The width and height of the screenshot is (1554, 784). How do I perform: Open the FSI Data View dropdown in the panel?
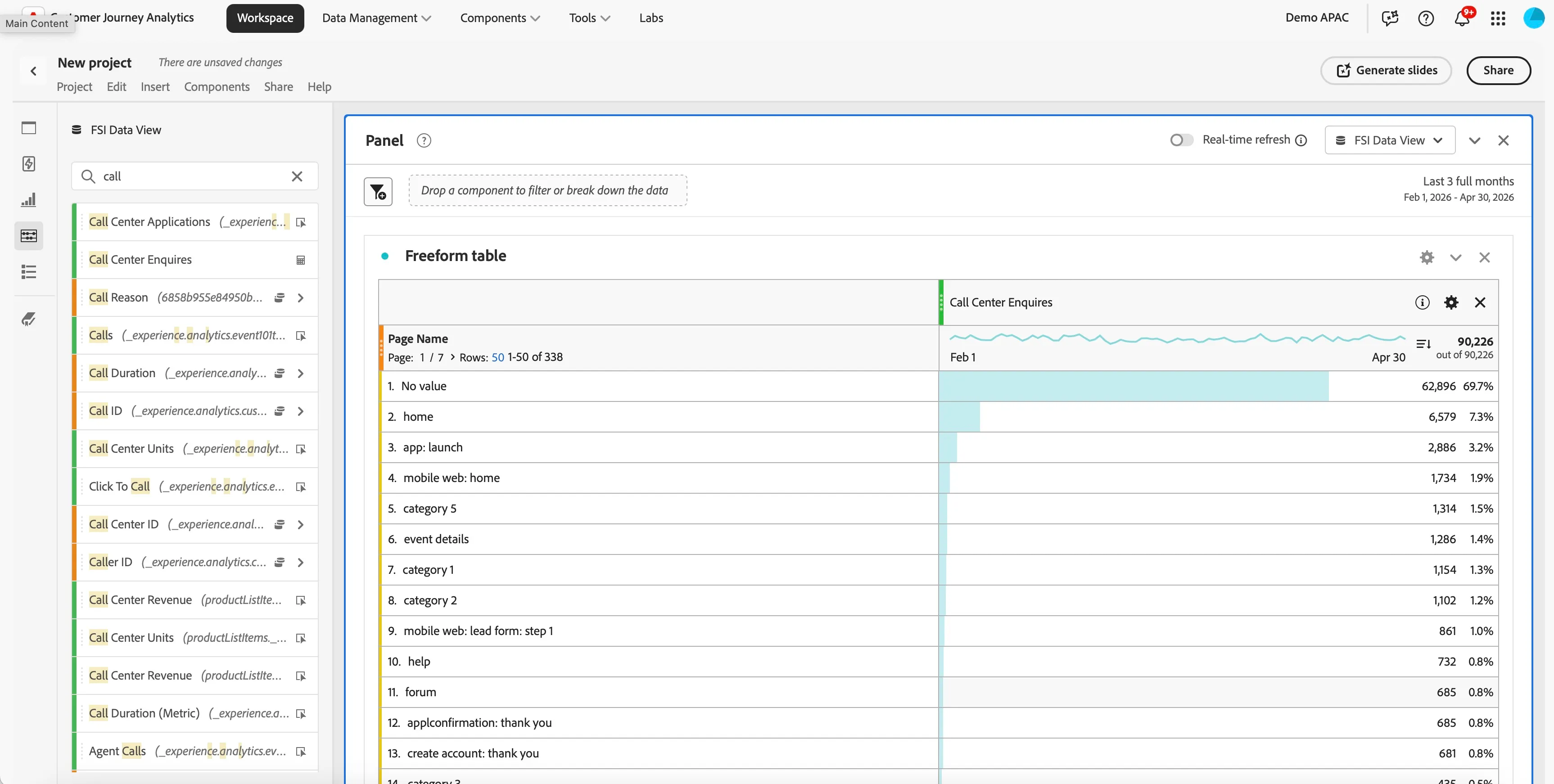(1390, 140)
